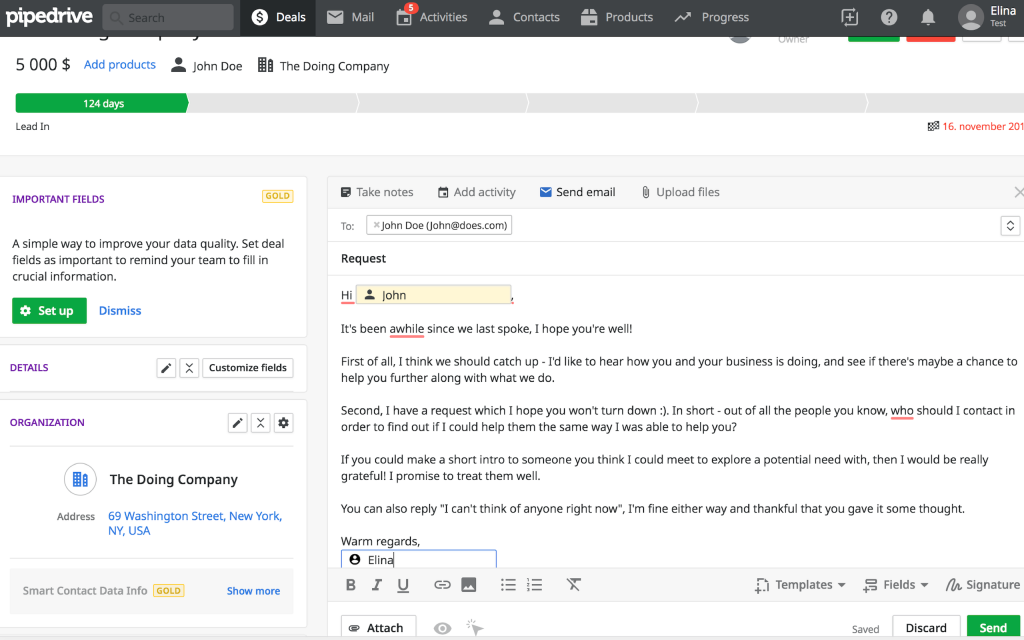Open Contacts in top navigation

[524, 17]
